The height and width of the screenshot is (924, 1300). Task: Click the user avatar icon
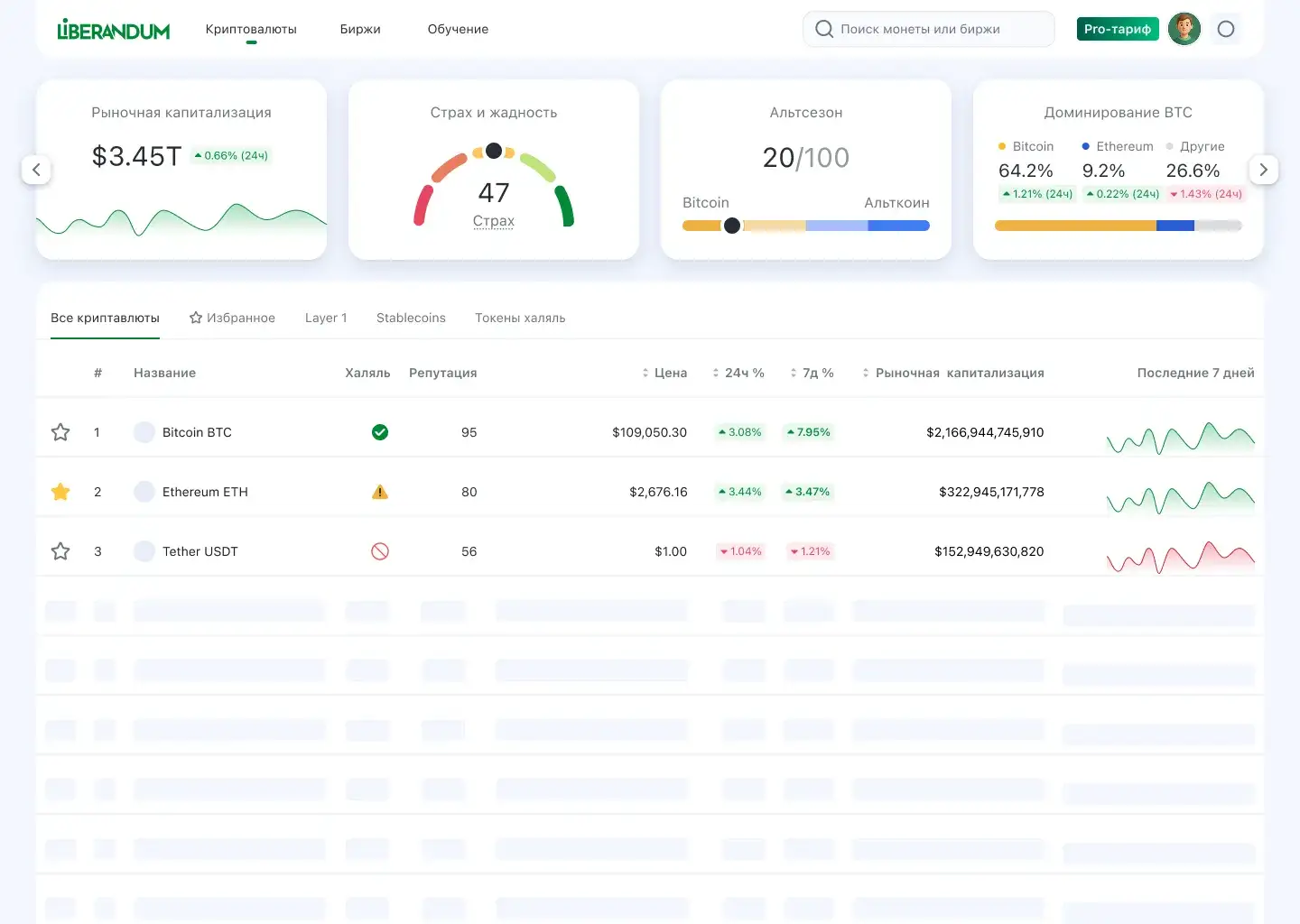pyautogui.click(x=1184, y=29)
